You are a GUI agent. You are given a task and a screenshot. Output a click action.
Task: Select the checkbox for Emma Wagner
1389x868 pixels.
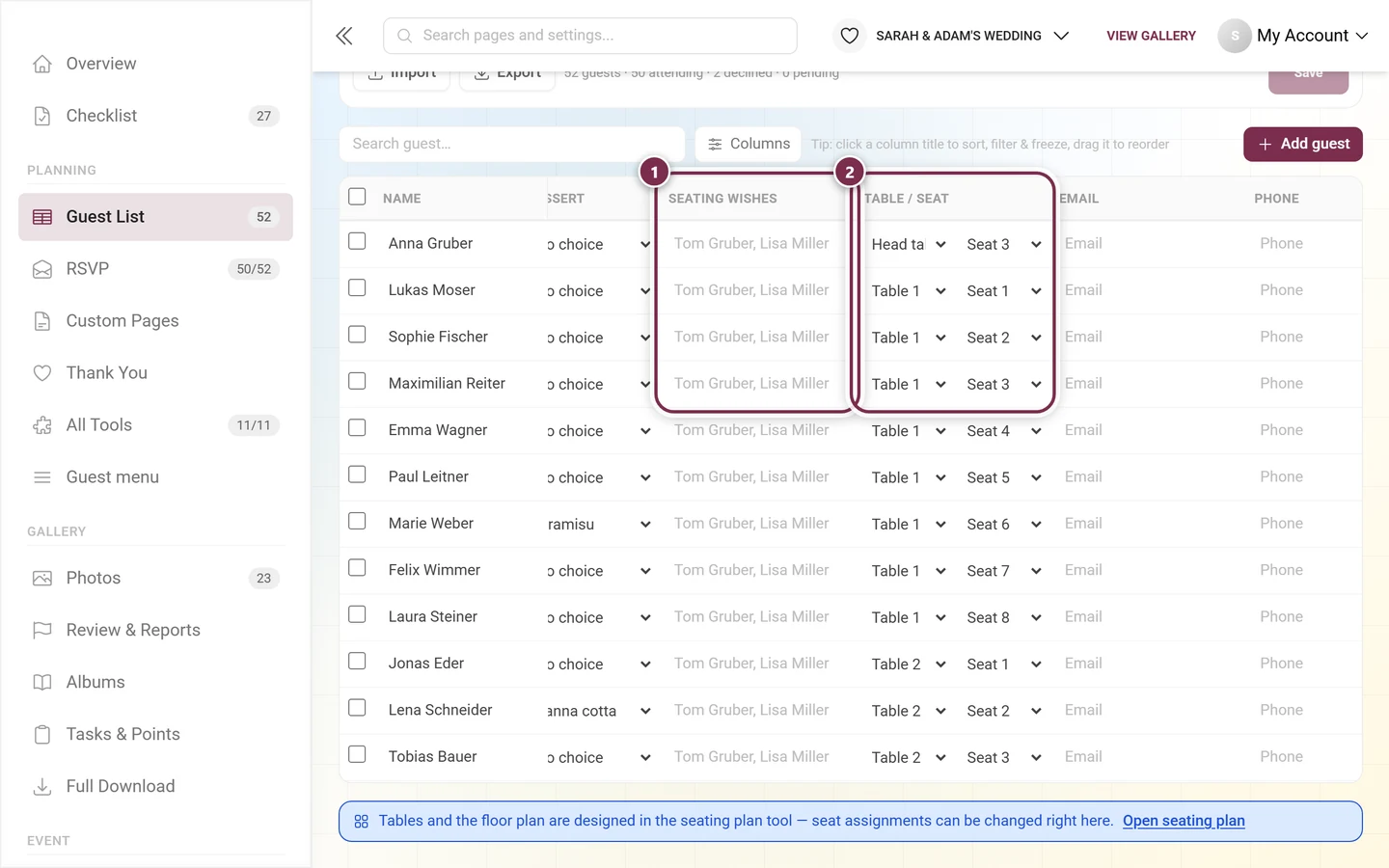357,428
